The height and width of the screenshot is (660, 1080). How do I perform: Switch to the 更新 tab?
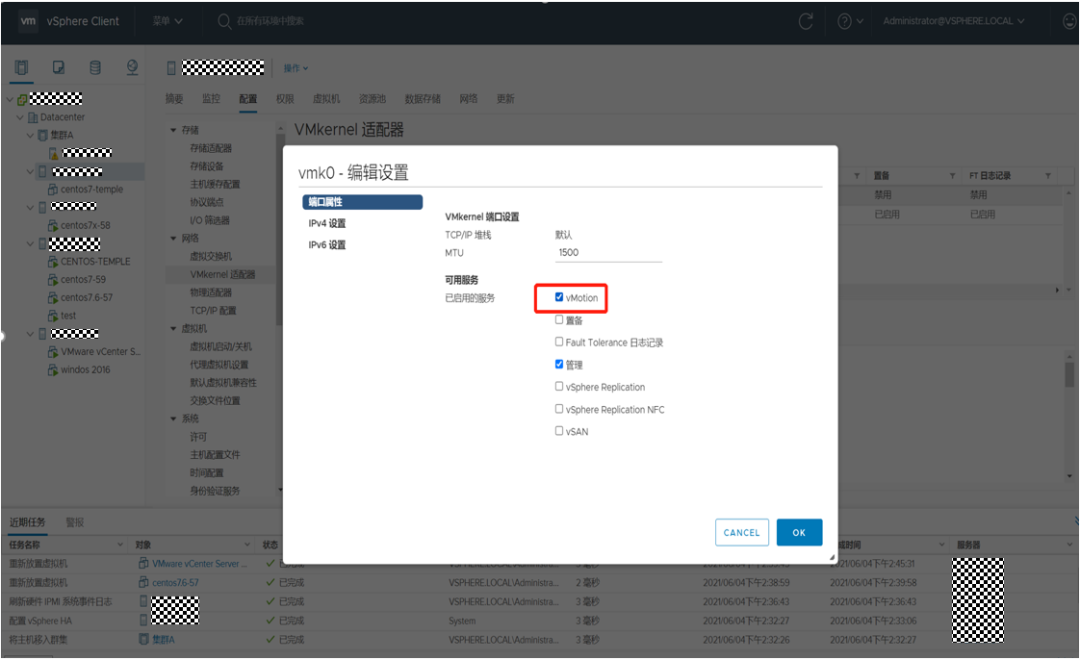[x=506, y=99]
